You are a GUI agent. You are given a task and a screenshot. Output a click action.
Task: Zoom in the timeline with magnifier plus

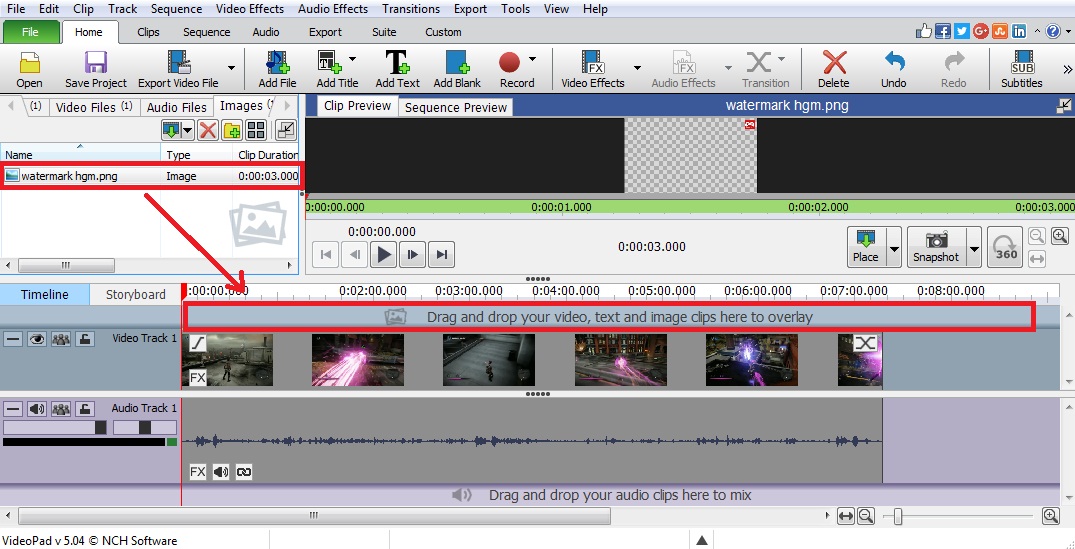click(1050, 515)
